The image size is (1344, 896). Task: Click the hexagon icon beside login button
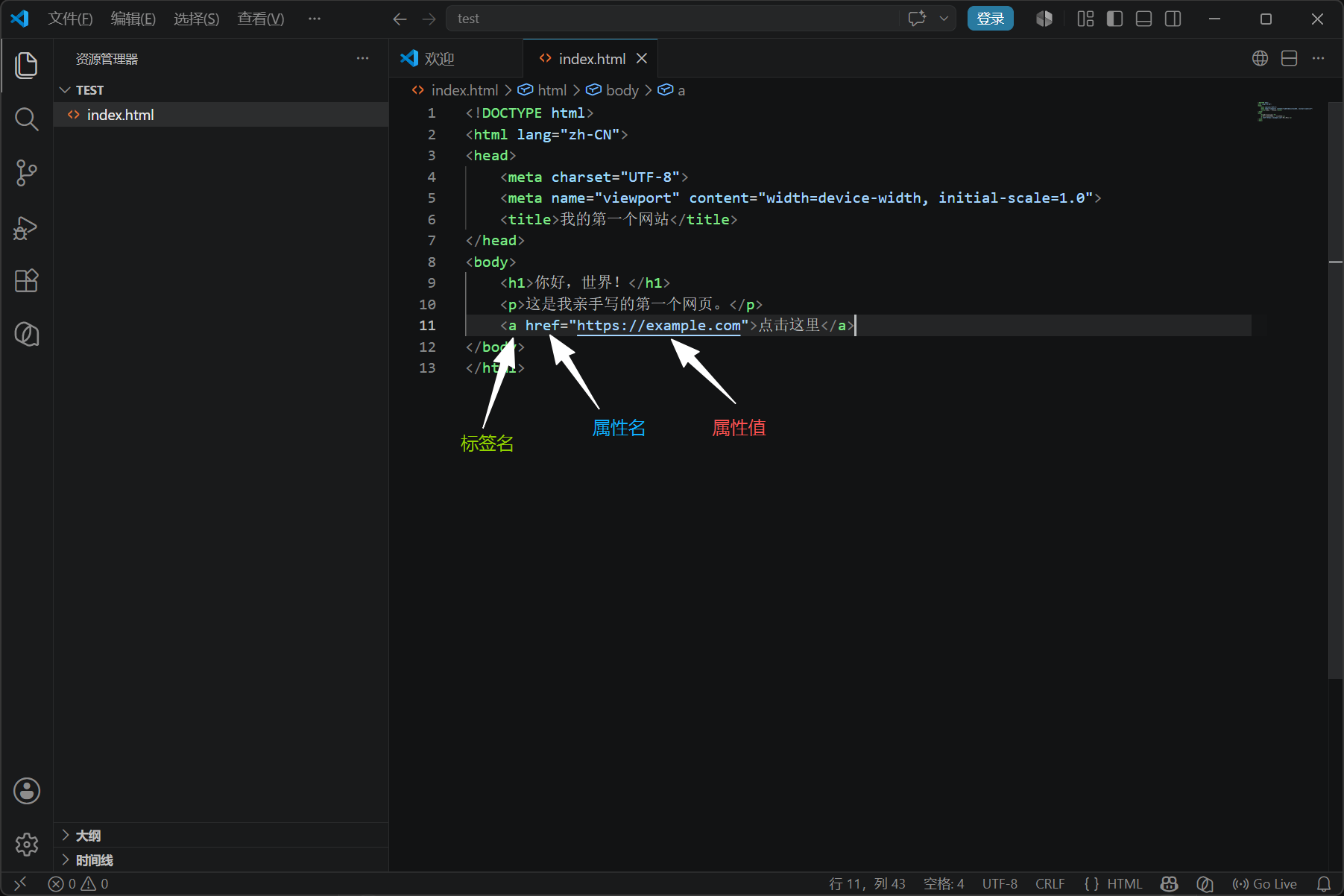pos(1044,19)
